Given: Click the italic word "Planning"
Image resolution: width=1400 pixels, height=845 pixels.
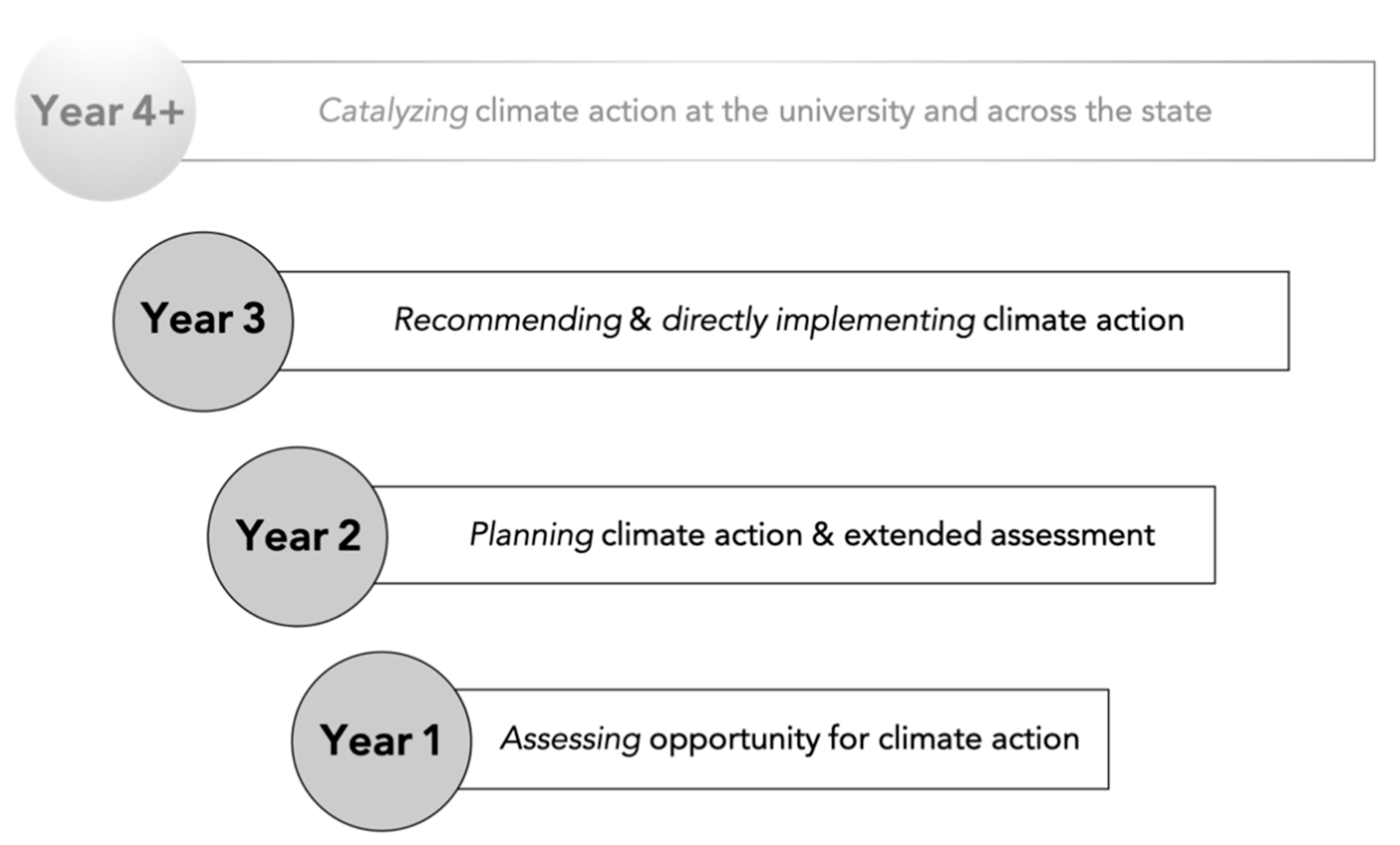Looking at the screenshot, I should coord(531,535).
